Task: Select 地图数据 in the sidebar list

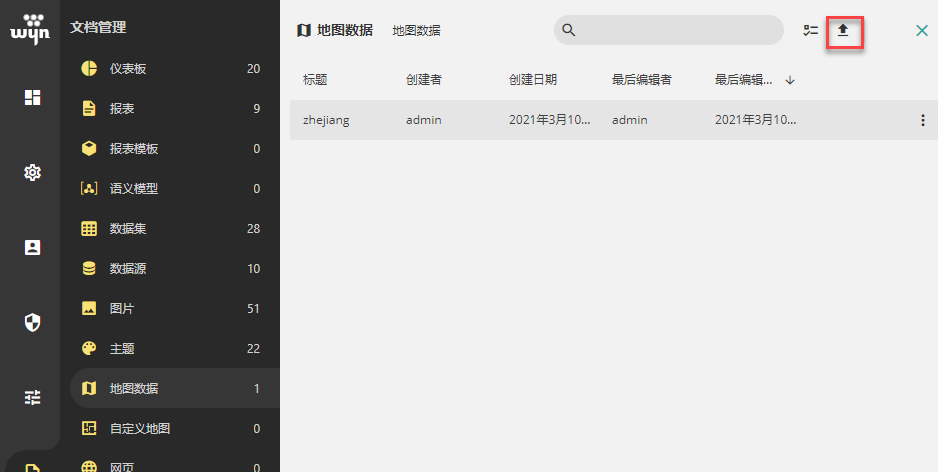Action: pyautogui.click(x=175, y=388)
